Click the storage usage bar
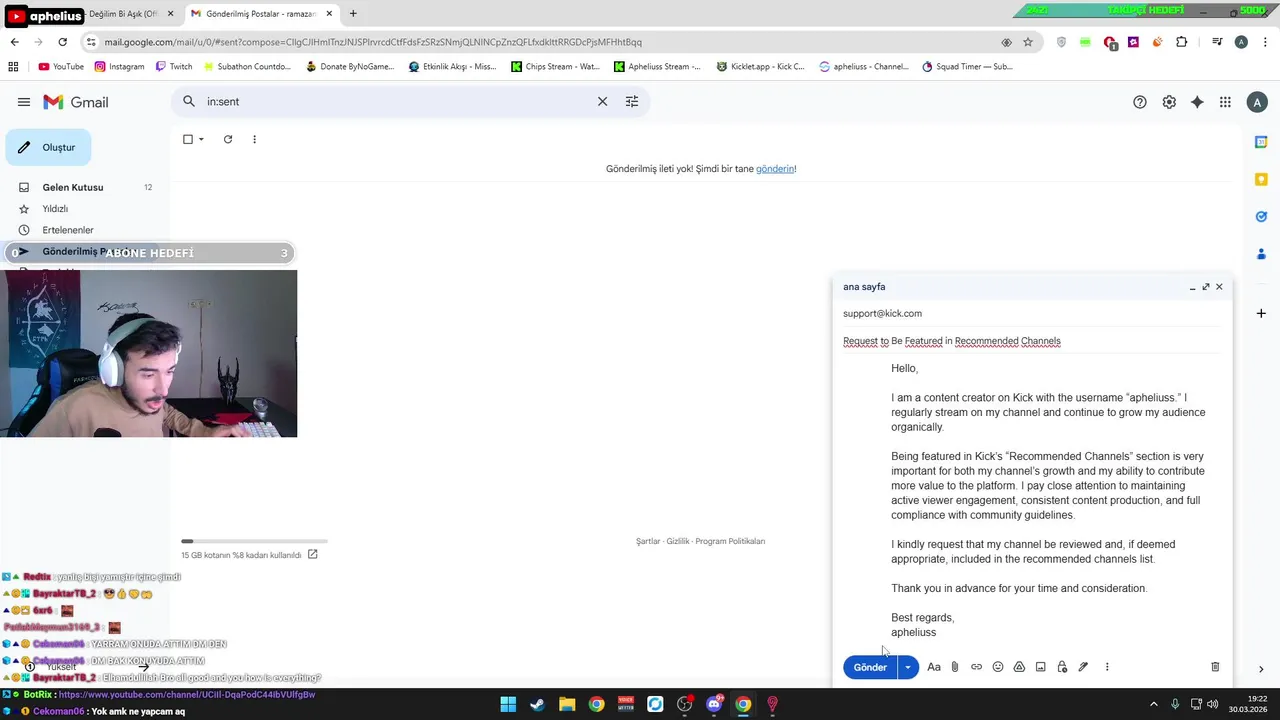 coord(254,541)
